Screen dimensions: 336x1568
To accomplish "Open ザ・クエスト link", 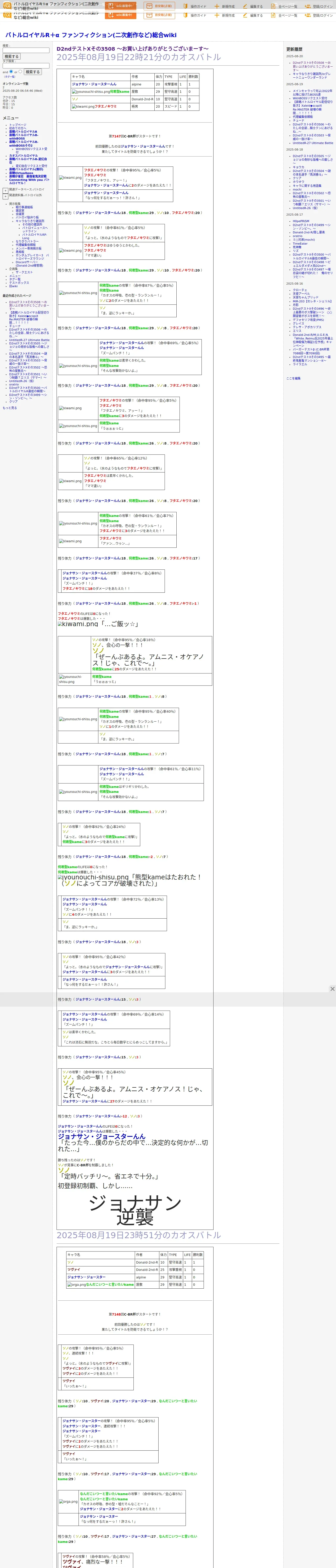I will pyautogui.click(x=24, y=273).
